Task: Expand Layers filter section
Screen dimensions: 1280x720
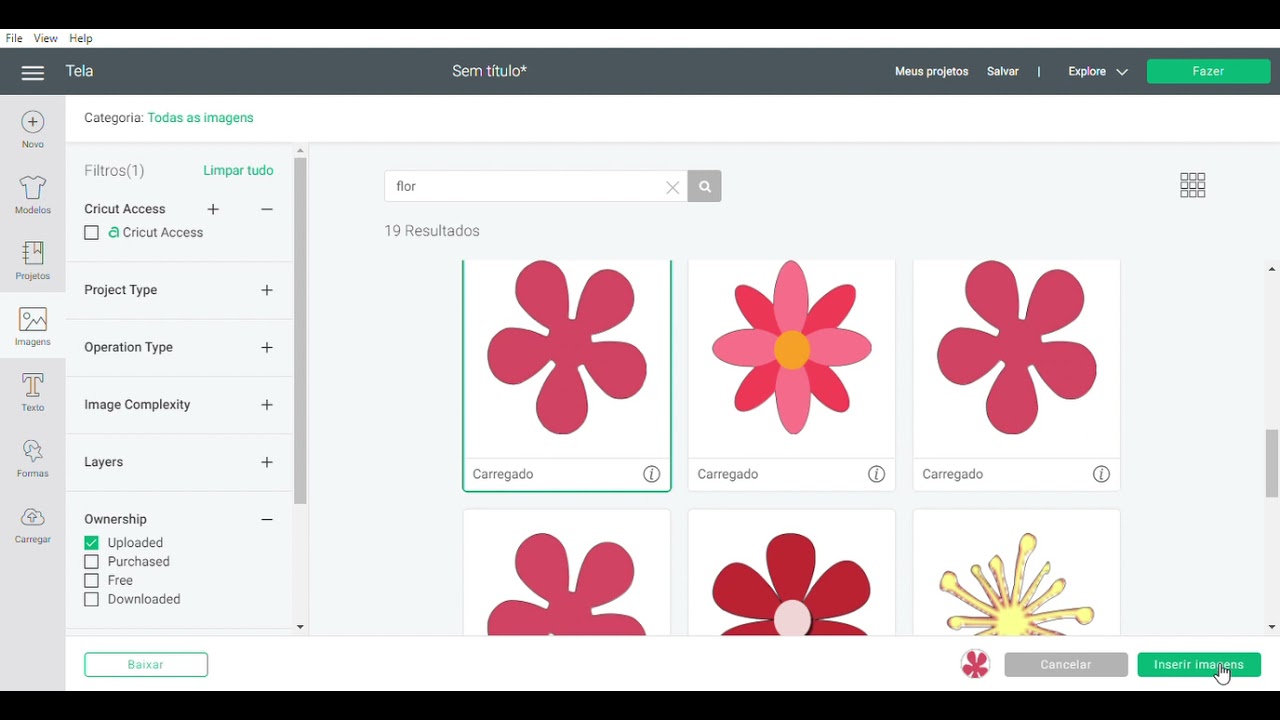Action: (x=267, y=462)
